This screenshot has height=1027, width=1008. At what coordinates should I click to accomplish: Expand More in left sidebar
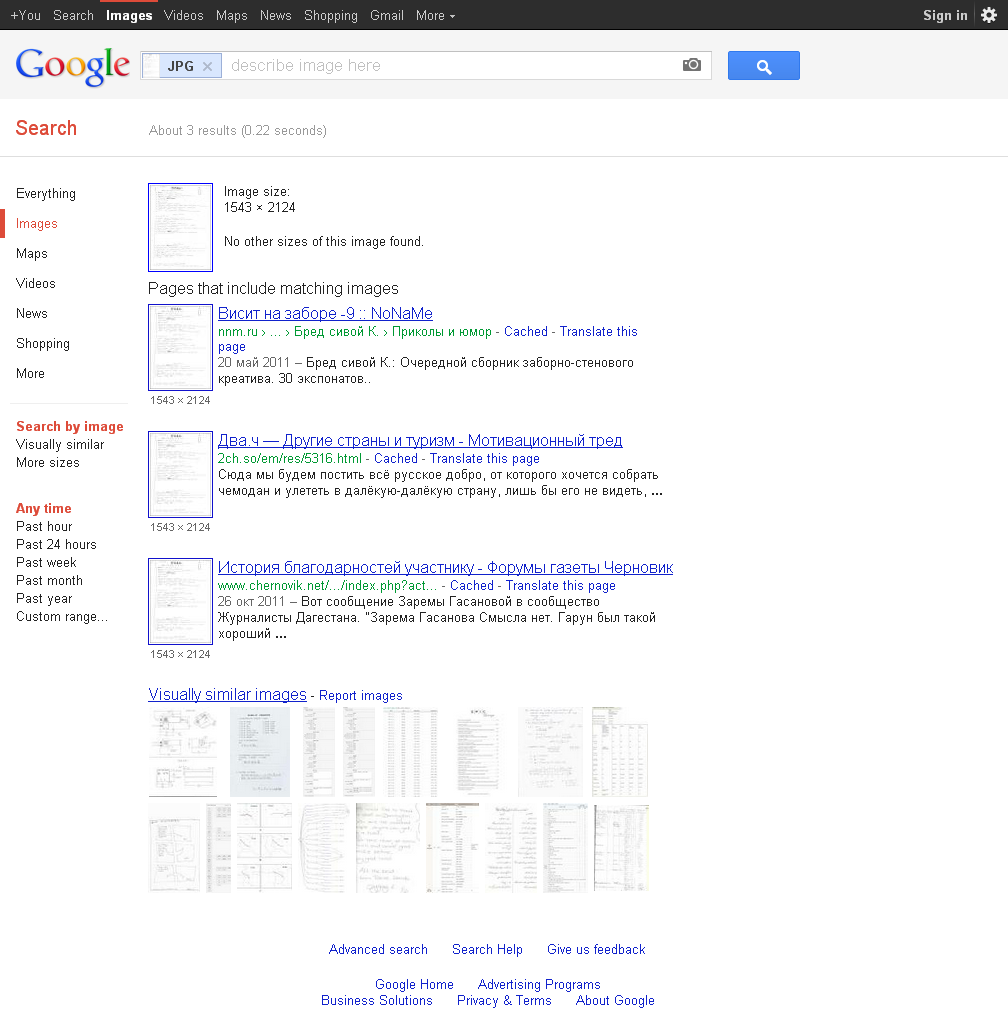pyautogui.click(x=30, y=373)
